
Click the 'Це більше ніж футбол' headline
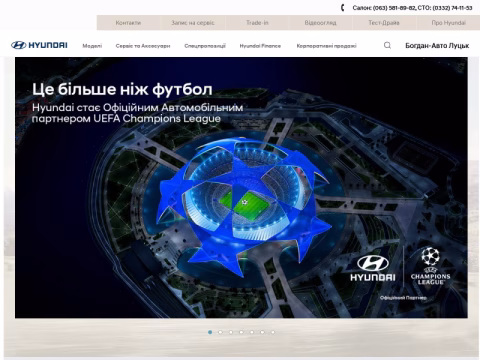(122, 89)
